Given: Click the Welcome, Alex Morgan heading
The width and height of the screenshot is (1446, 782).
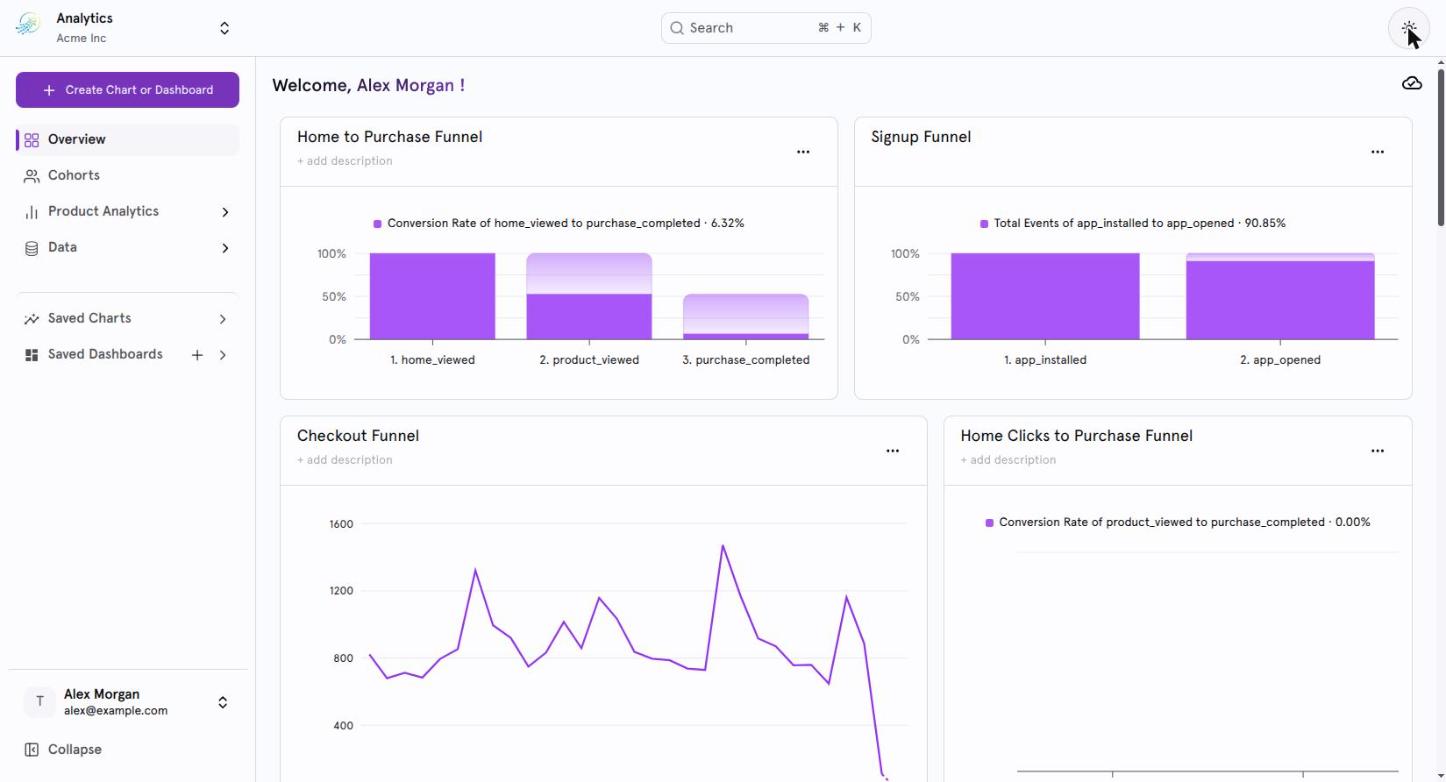Looking at the screenshot, I should [x=368, y=86].
